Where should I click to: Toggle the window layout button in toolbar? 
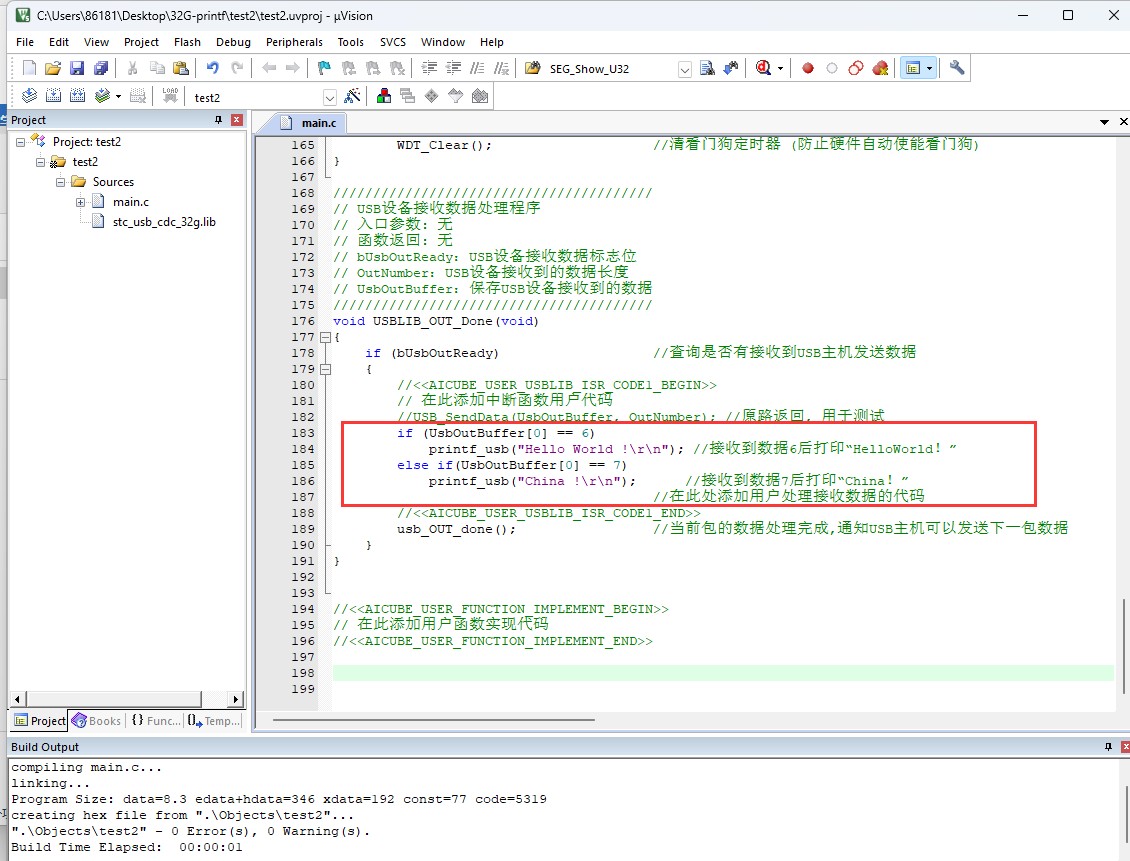(913, 68)
